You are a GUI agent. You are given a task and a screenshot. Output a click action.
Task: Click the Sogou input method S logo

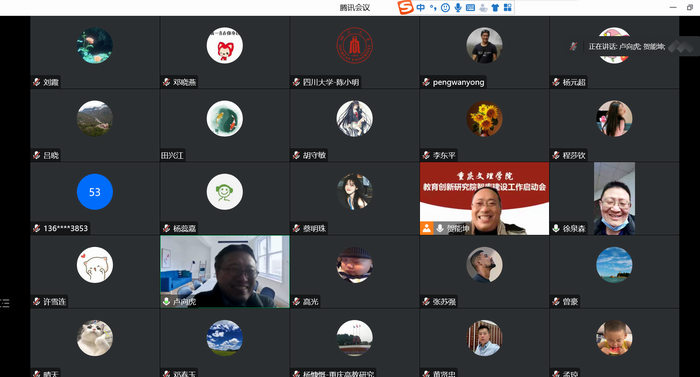(x=405, y=7)
